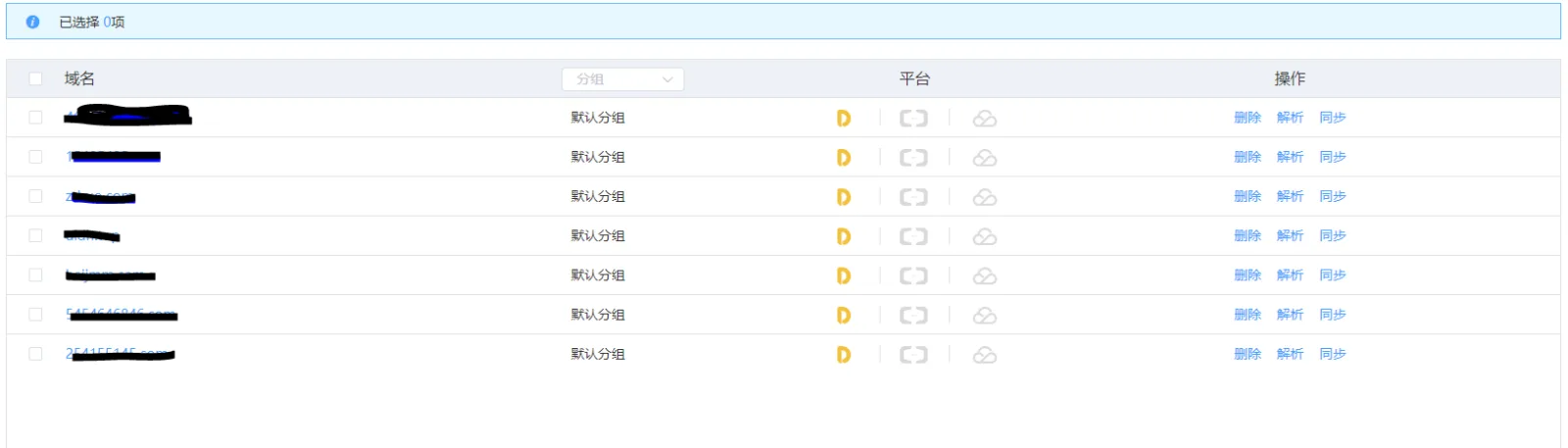Click the 域名 column header
The height and width of the screenshot is (448, 1568).
tap(79, 78)
